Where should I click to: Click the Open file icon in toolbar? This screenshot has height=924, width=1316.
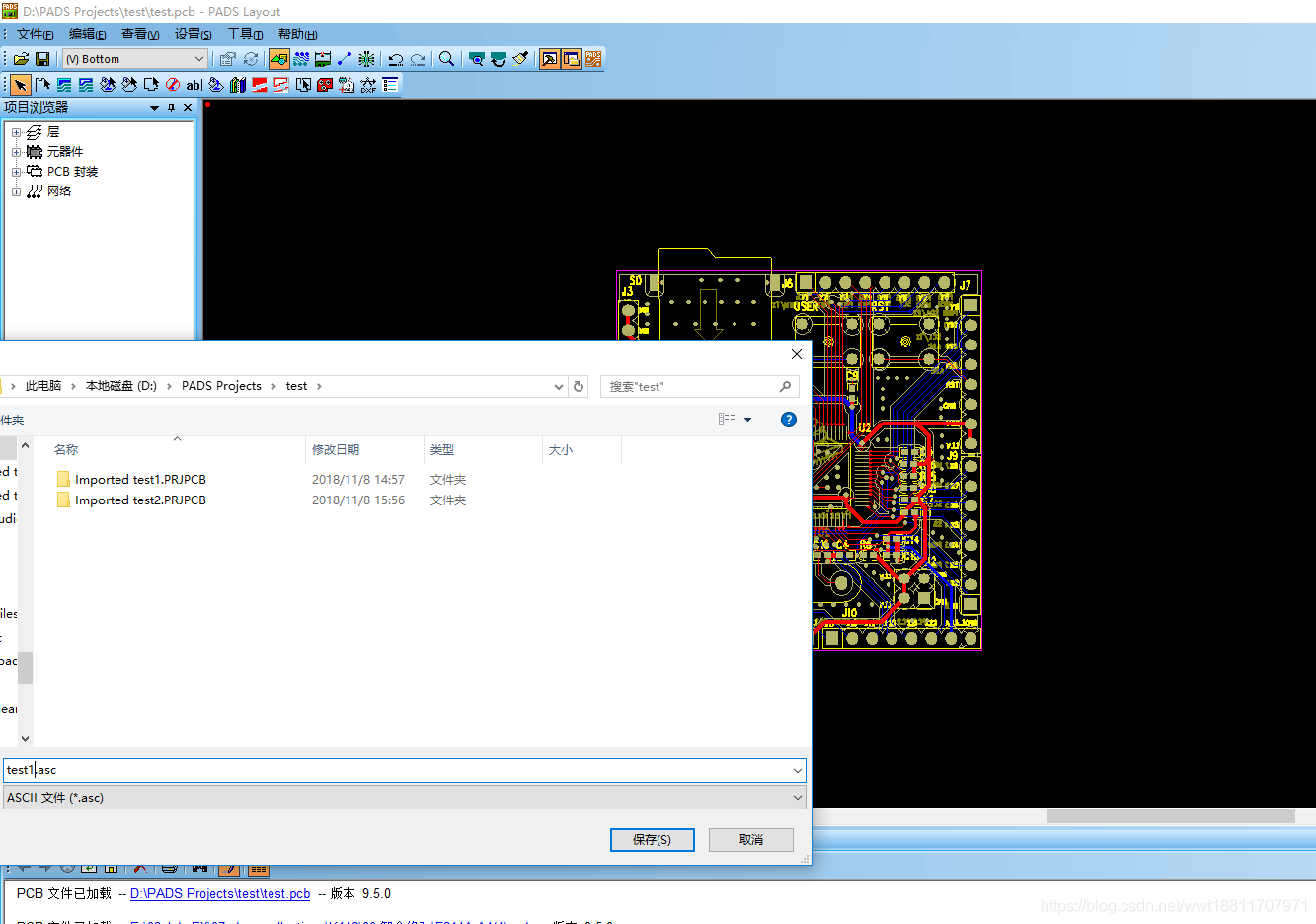point(21,59)
